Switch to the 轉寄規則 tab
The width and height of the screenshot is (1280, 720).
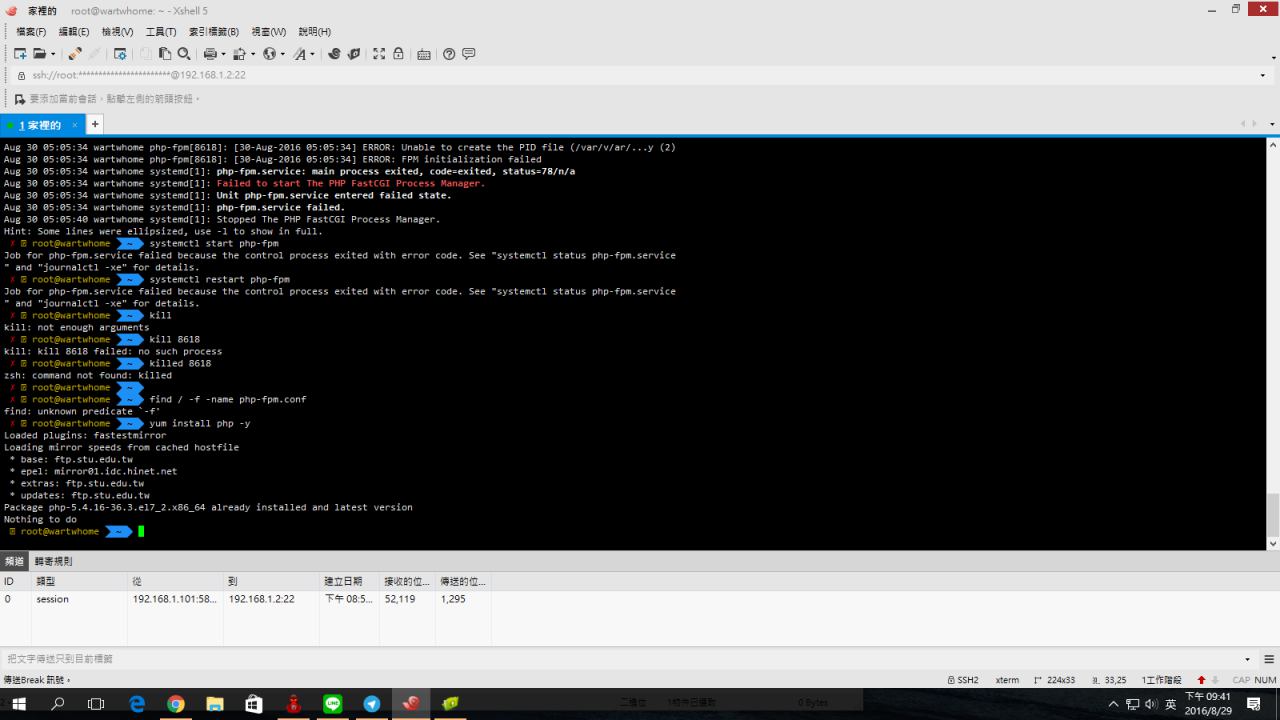click(x=54, y=561)
